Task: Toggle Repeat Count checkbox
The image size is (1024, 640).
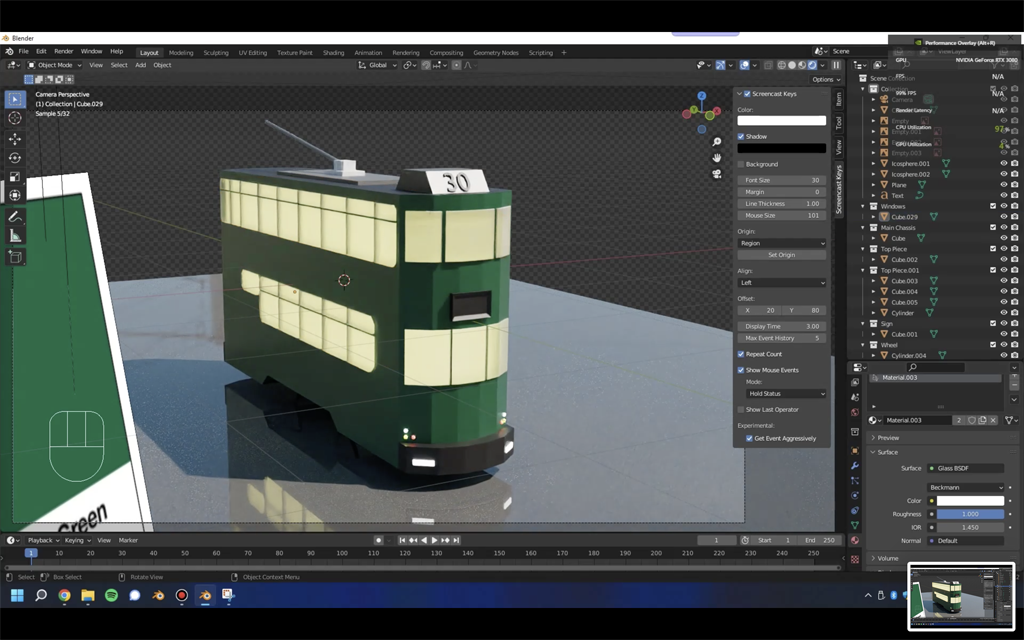Action: tap(741, 354)
